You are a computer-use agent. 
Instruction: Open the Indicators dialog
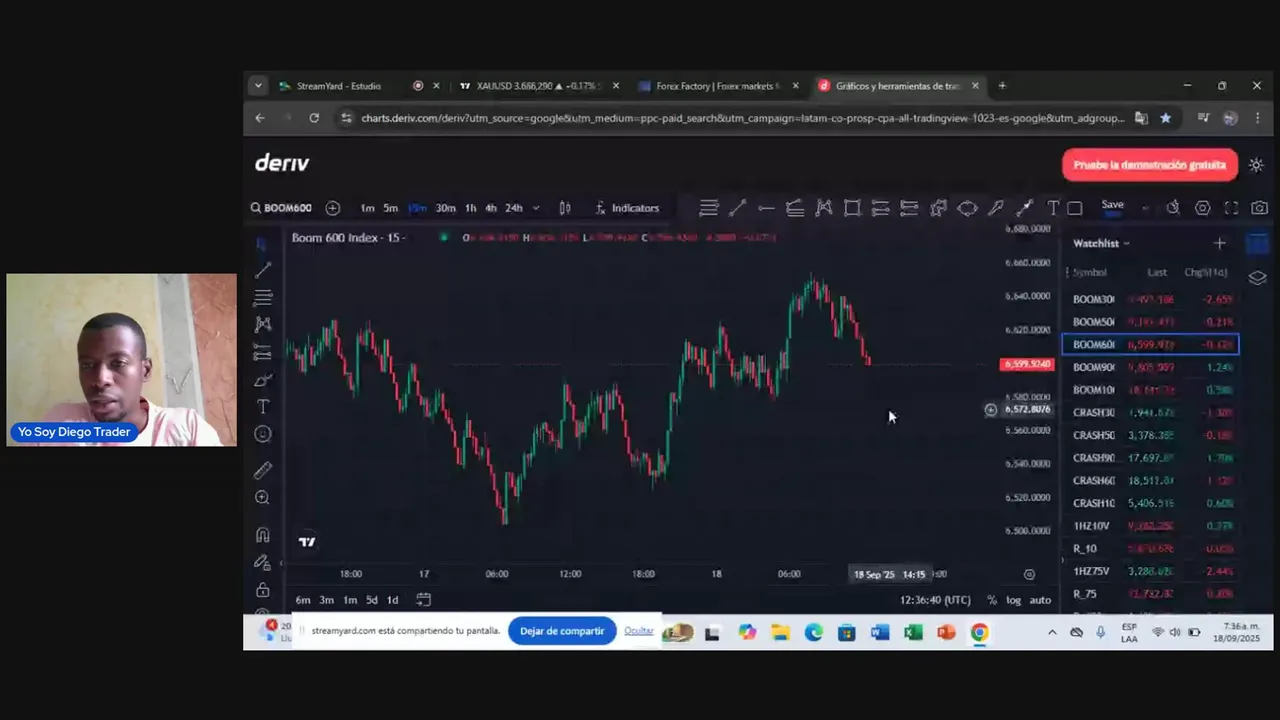627,208
